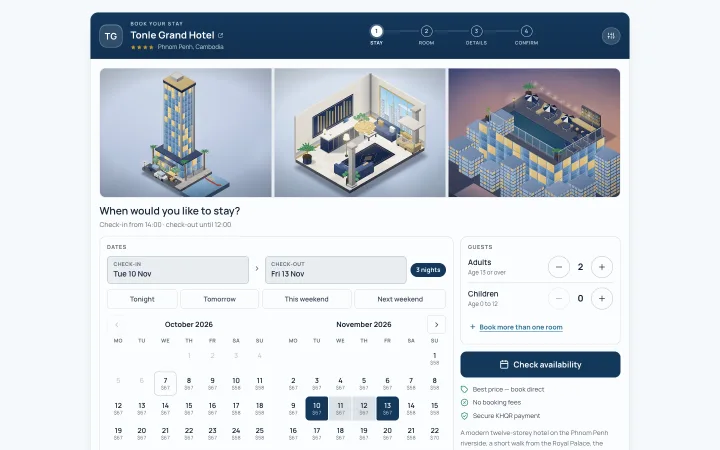720x450 pixels.
Task: Show the next month in calendar
Action: pyautogui.click(x=436, y=325)
